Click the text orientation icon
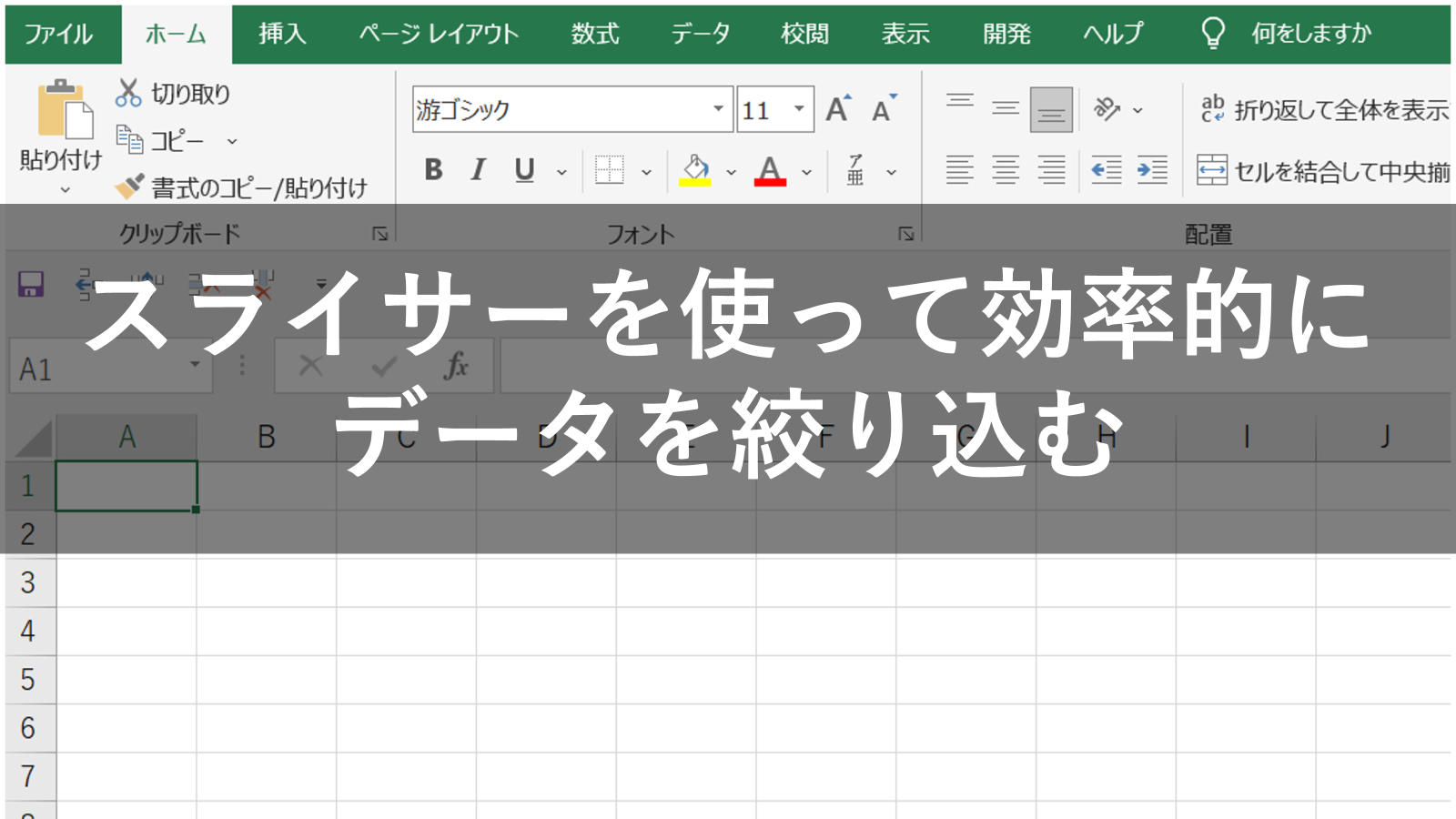 click(1107, 109)
